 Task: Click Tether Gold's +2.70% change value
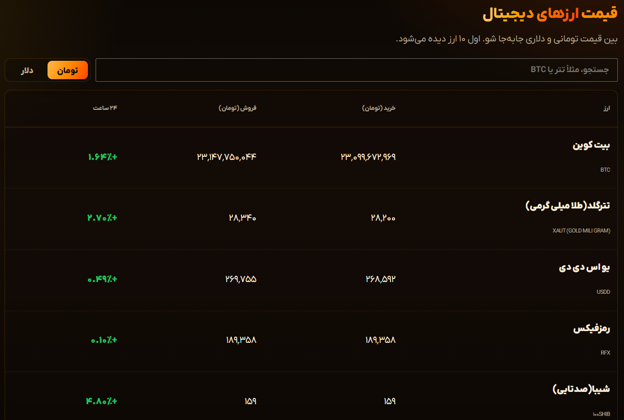[102, 218]
